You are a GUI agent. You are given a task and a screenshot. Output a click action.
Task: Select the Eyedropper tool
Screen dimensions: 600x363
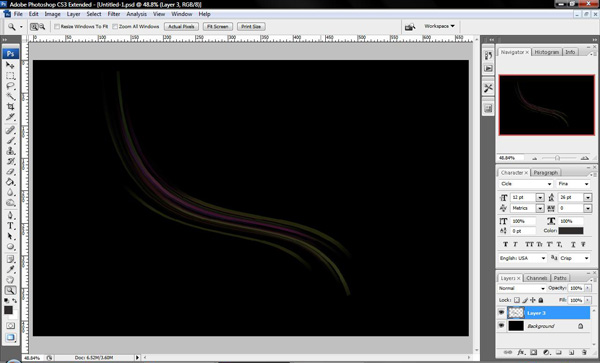point(10,270)
